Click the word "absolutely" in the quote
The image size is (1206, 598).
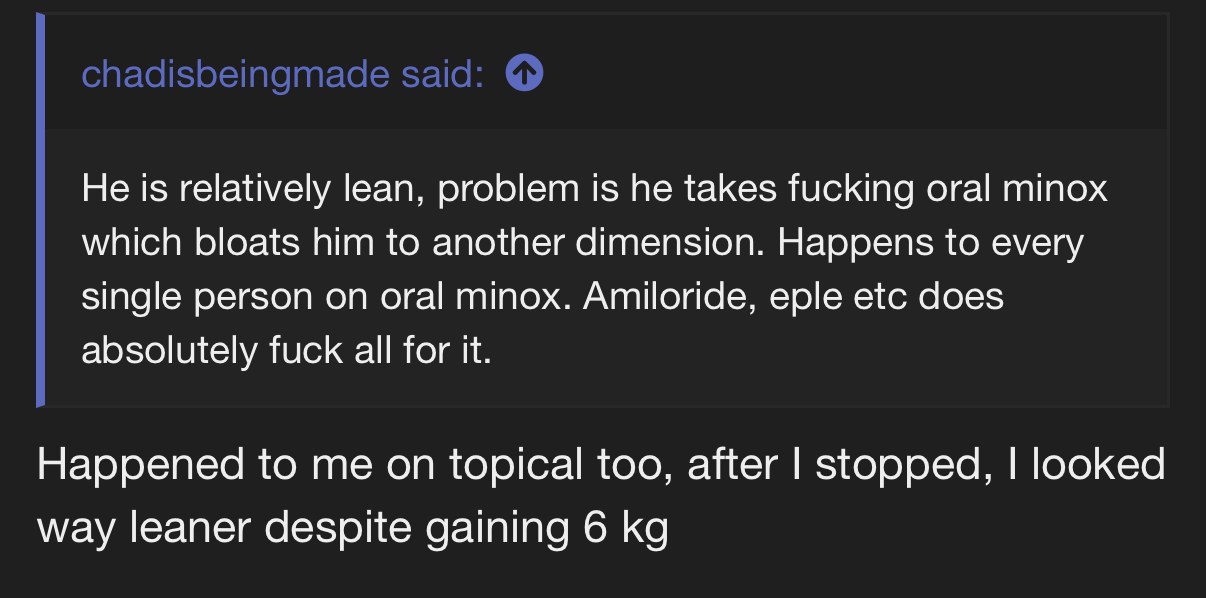[169, 352]
